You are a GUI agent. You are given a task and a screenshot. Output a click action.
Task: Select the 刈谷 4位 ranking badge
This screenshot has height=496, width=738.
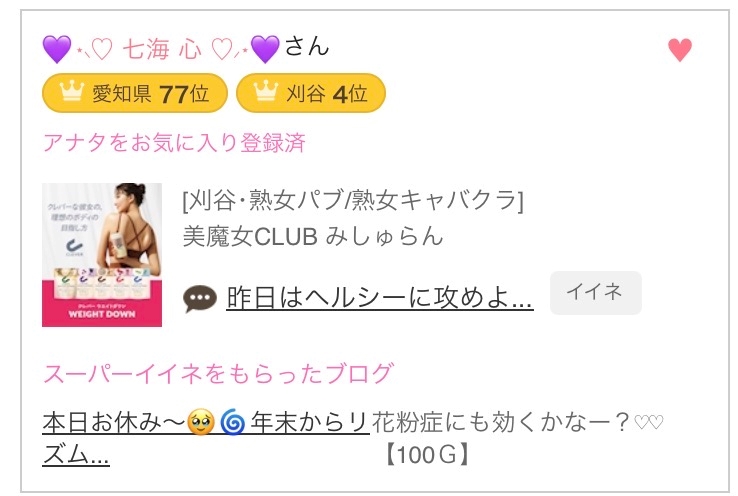pyautogui.click(x=310, y=94)
